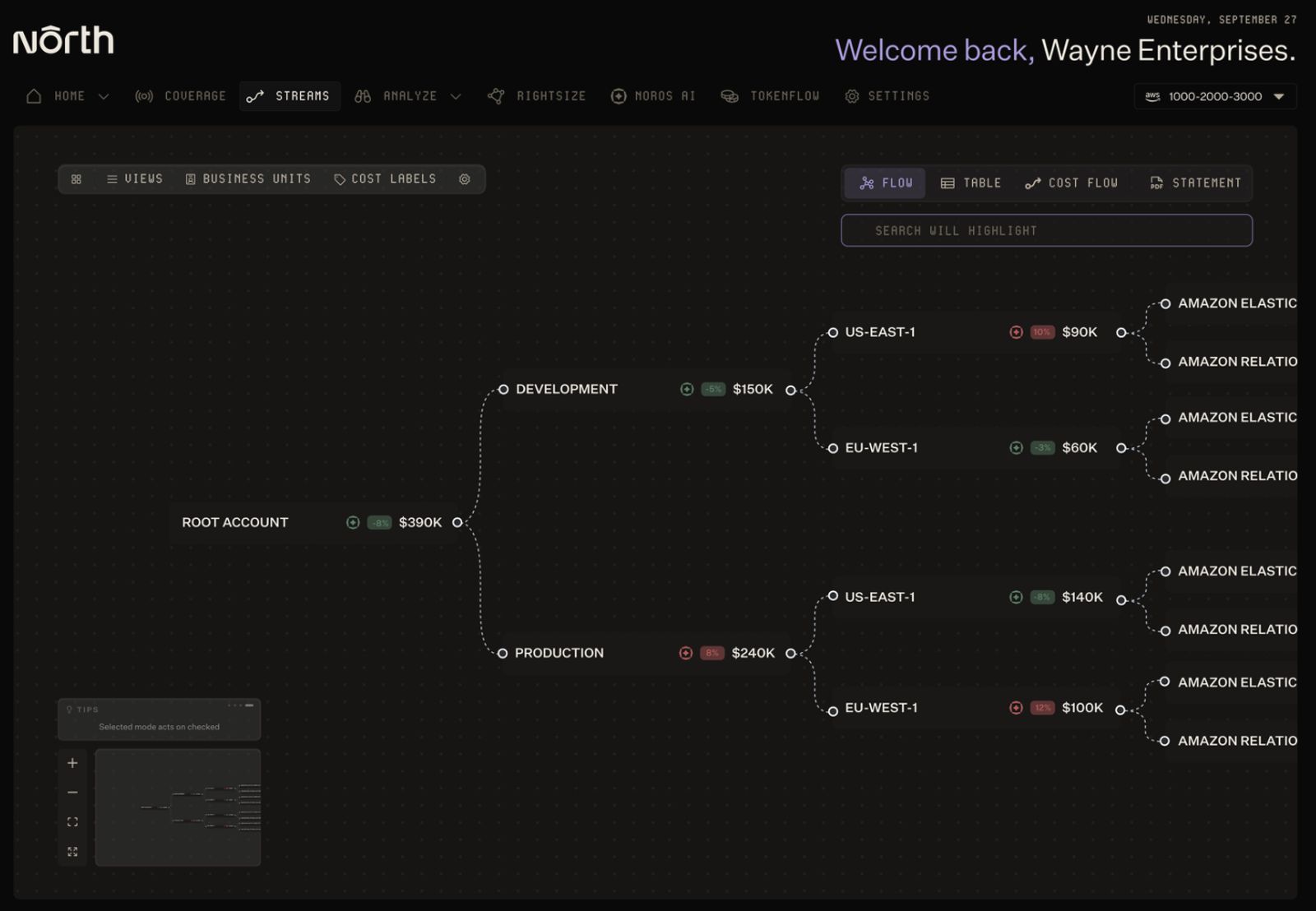Open the Statement PDF tab
This screenshot has width=1316, height=911.
[1195, 183]
